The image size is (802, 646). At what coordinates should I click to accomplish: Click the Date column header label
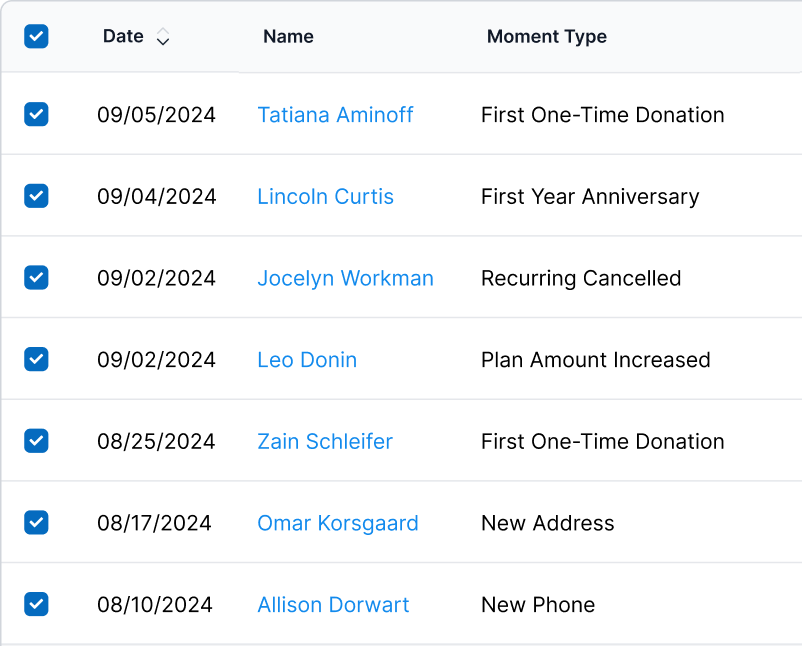pyautogui.click(x=123, y=37)
